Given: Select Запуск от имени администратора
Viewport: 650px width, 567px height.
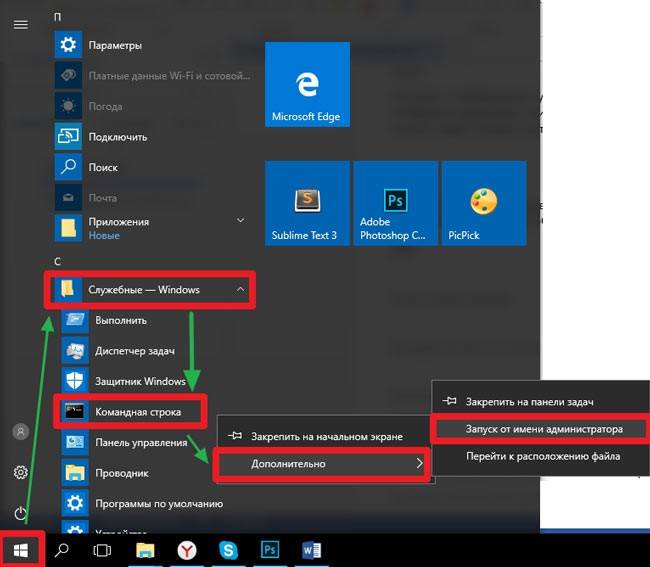Looking at the screenshot, I should tap(539, 429).
